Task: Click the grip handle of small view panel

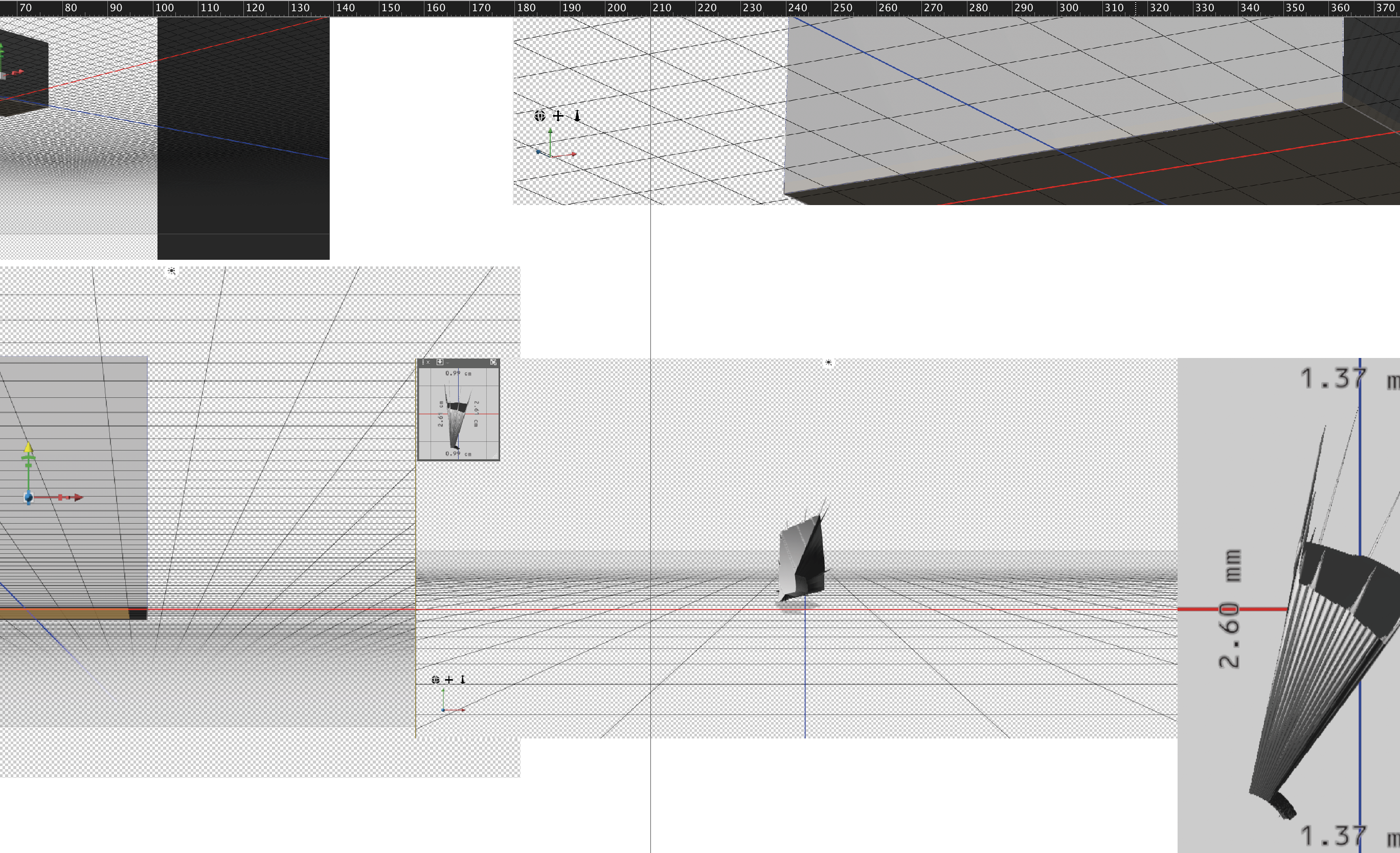Action: (x=423, y=362)
